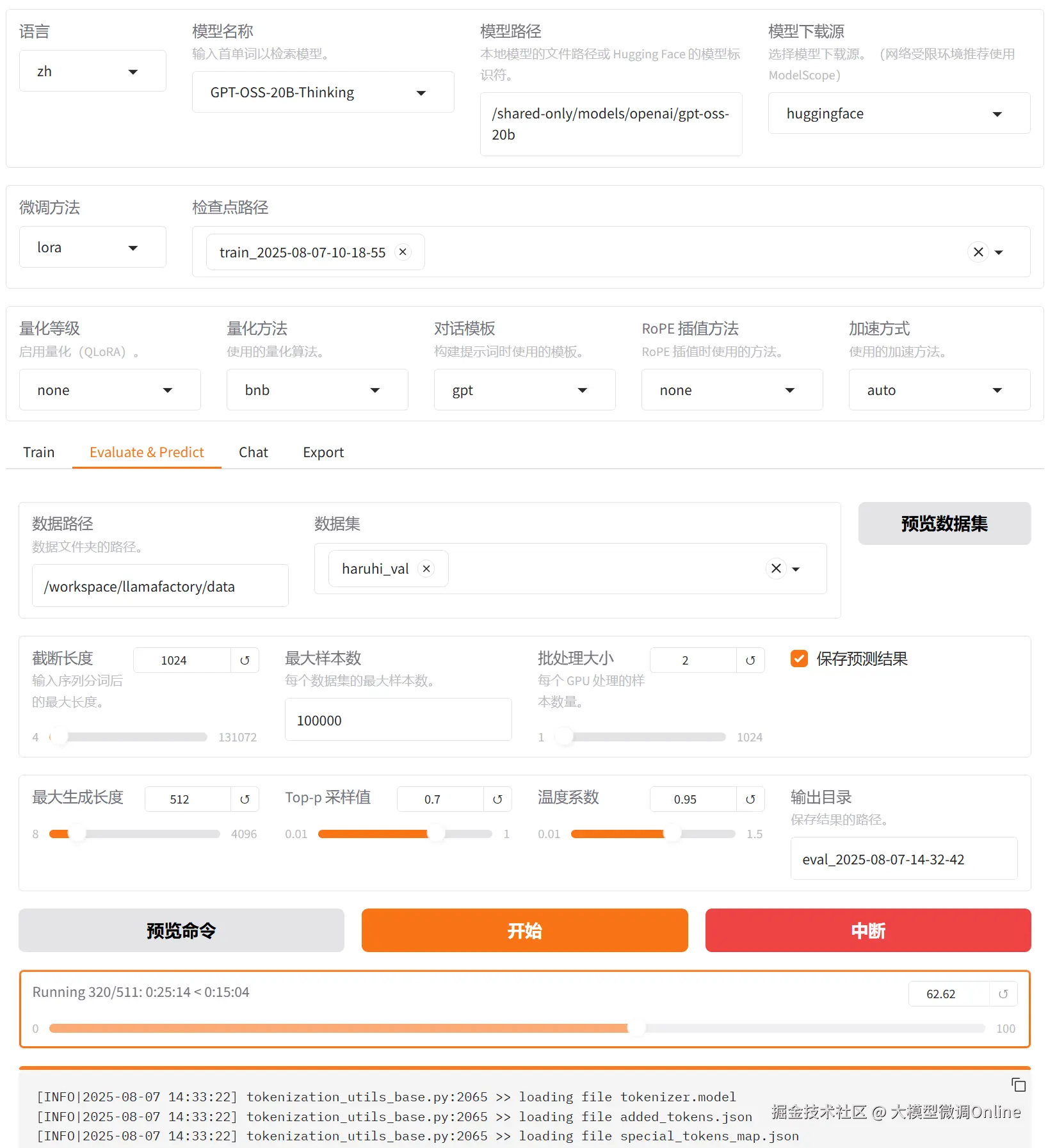The height and width of the screenshot is (1148, 1048).
Task: Reset the 批处理大小 value
Action: [x=750, y=660]
